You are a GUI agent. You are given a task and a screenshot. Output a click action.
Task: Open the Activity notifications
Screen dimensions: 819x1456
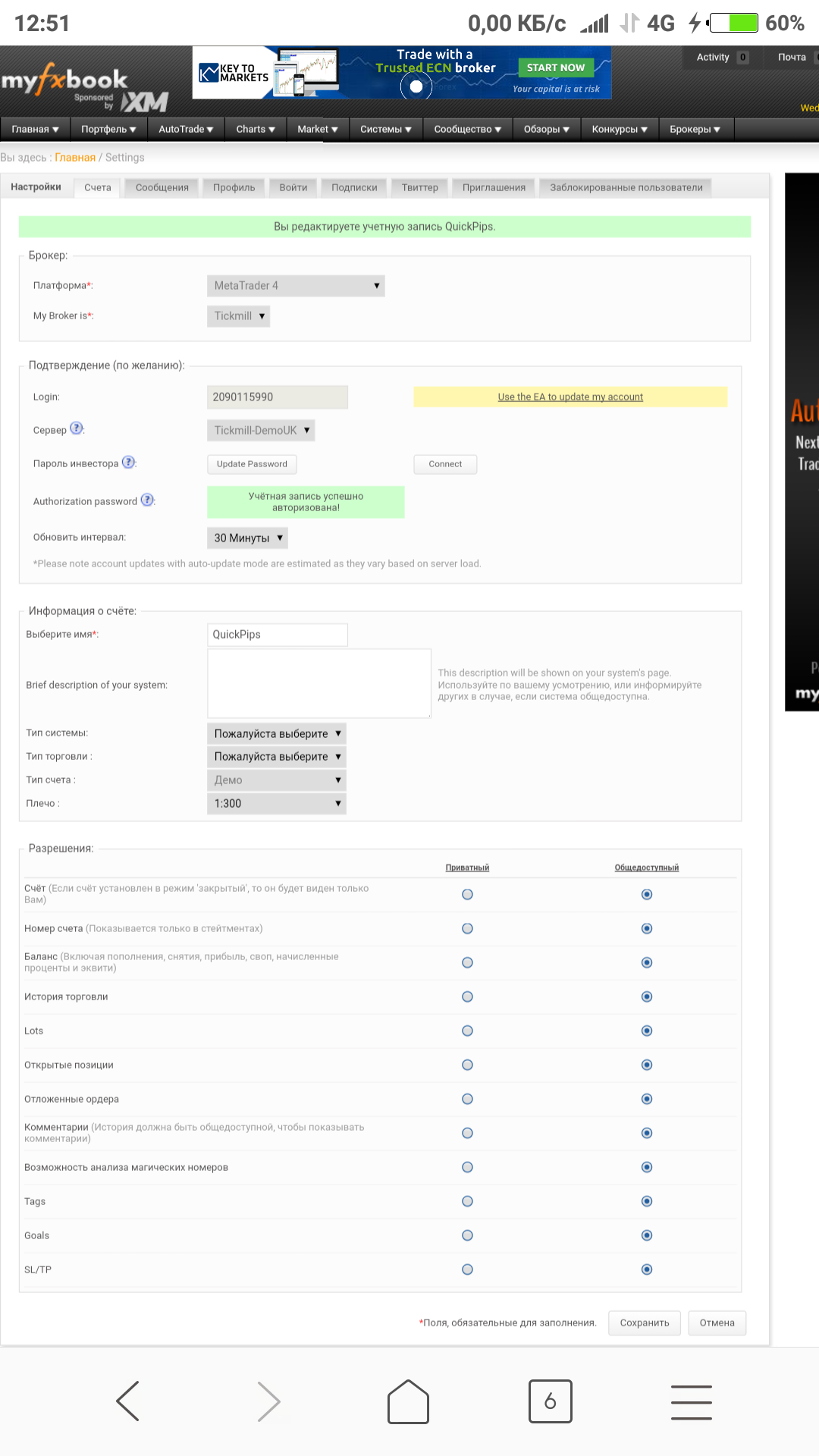click(x=722, y=57)
